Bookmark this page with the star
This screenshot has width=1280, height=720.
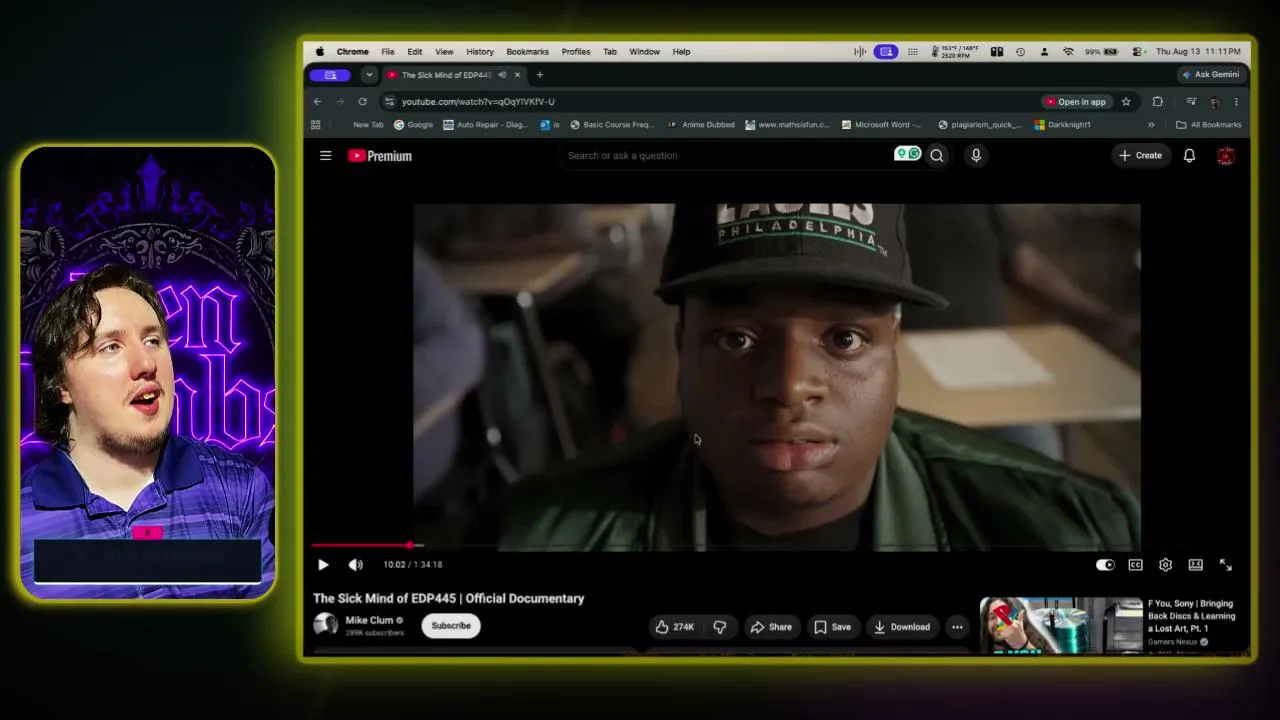click(x=1126, y=101)
